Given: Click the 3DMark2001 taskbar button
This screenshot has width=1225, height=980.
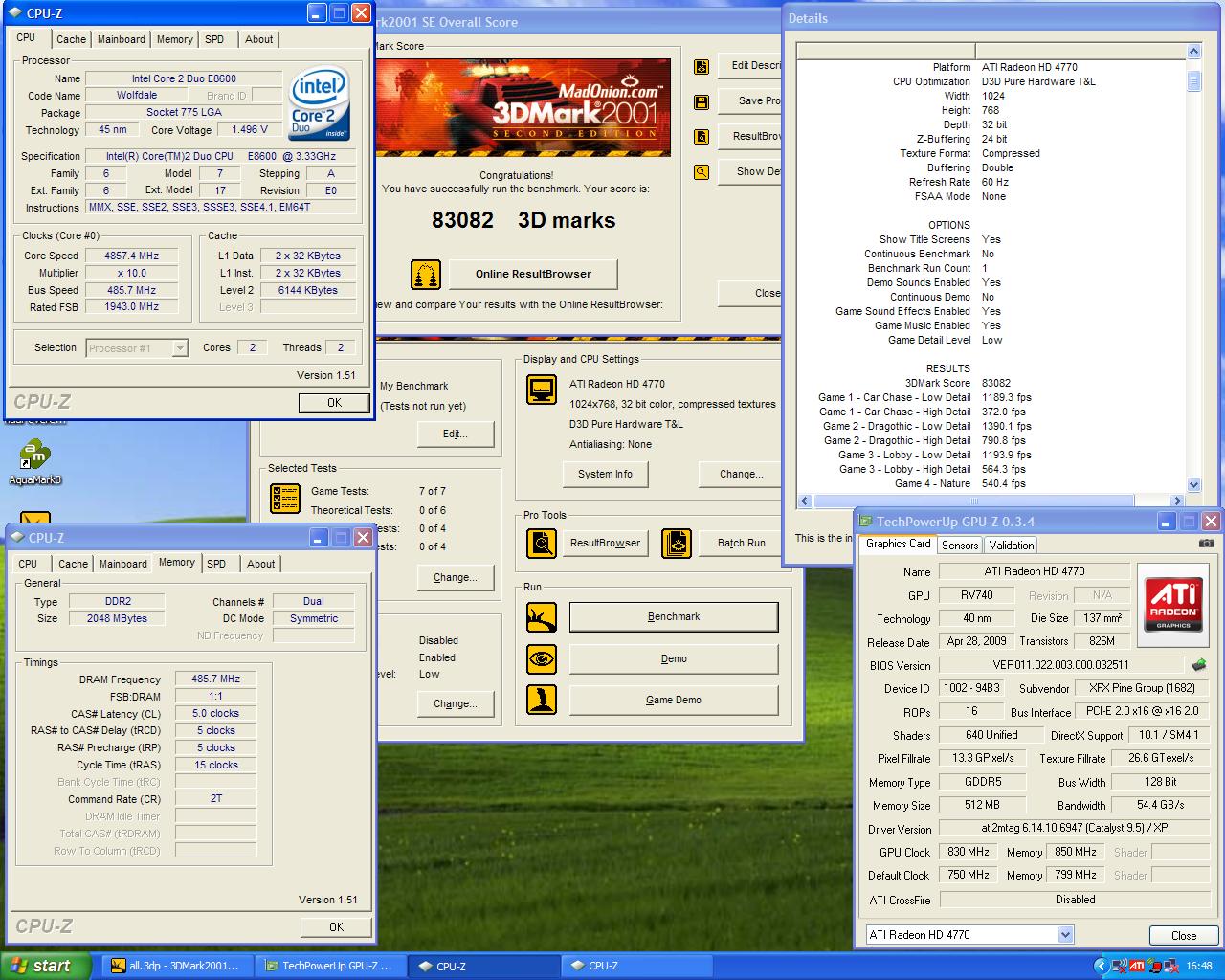Looking at the screenshot, I should 176,966.
